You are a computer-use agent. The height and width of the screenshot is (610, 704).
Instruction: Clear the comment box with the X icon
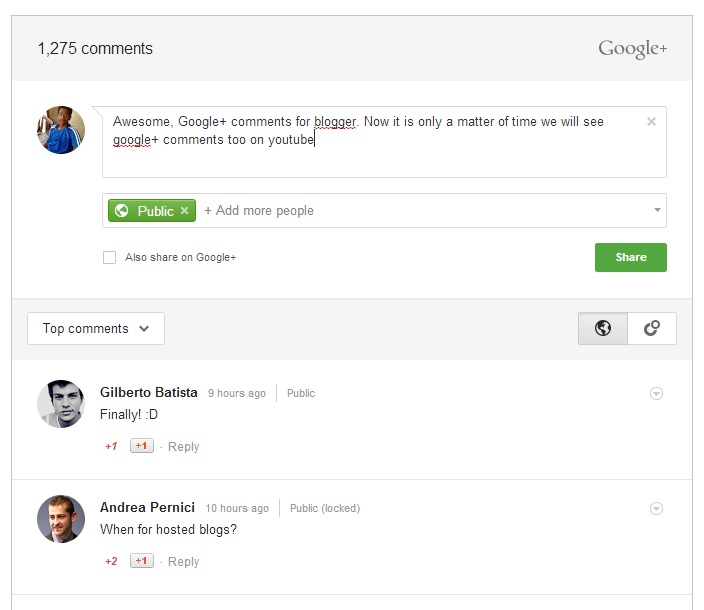pos(651,122)
